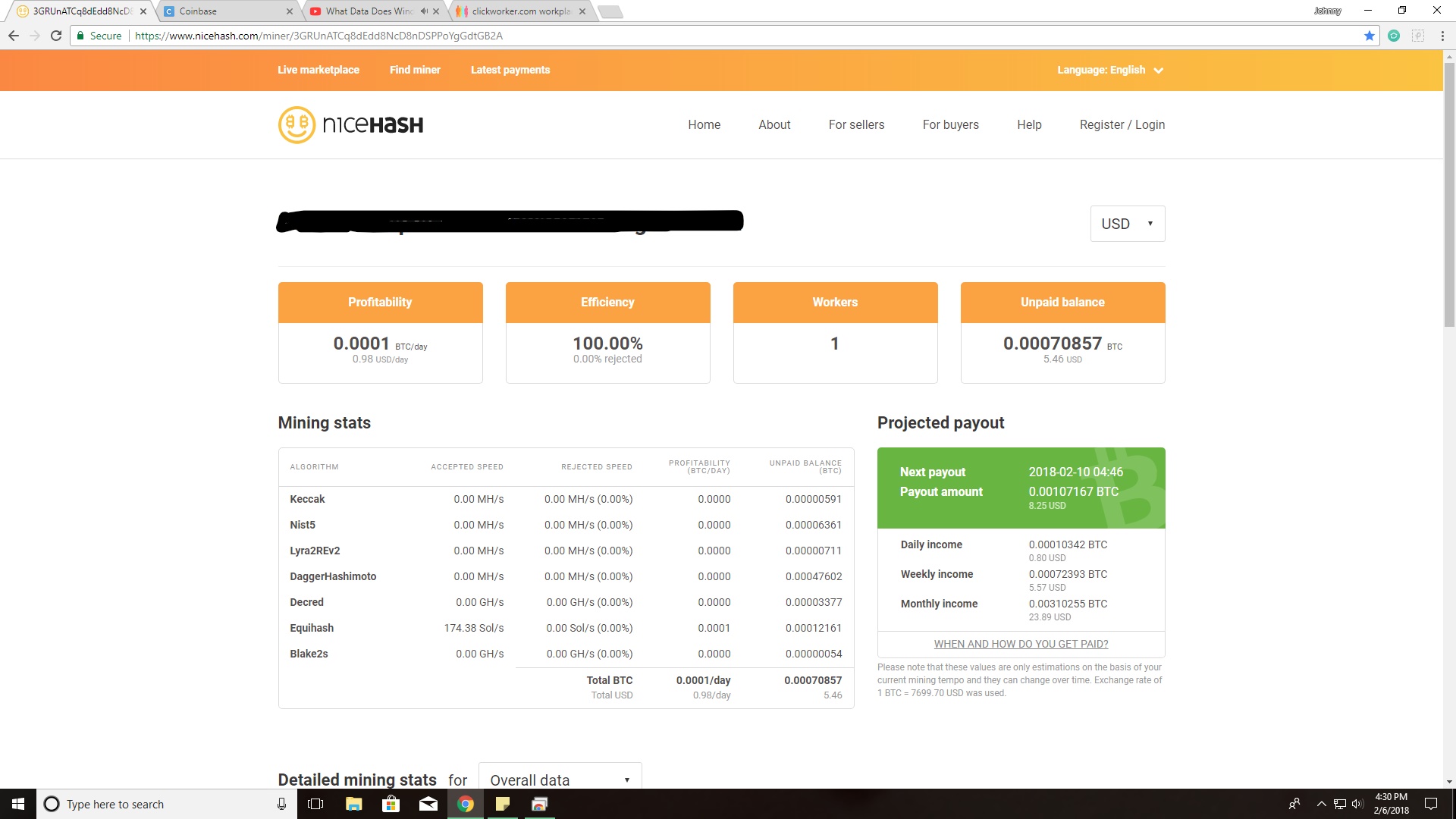Viewport: 1456px width, 819px height.
Task: Mute the YouTube tab speaker icon
Action: point(424,11)
